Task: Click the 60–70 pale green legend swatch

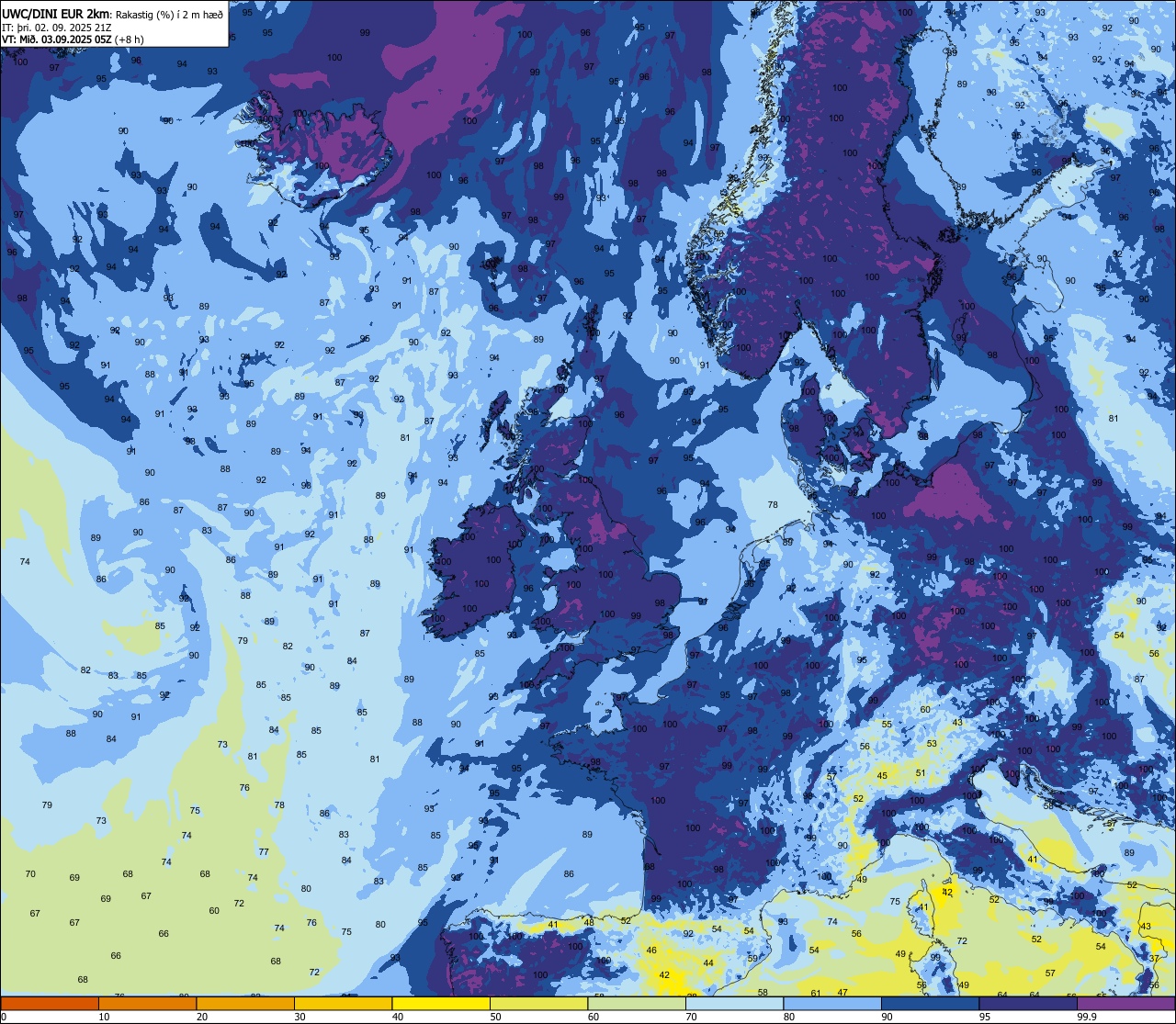Action: pyautogui.click(x=637, y=1004)
